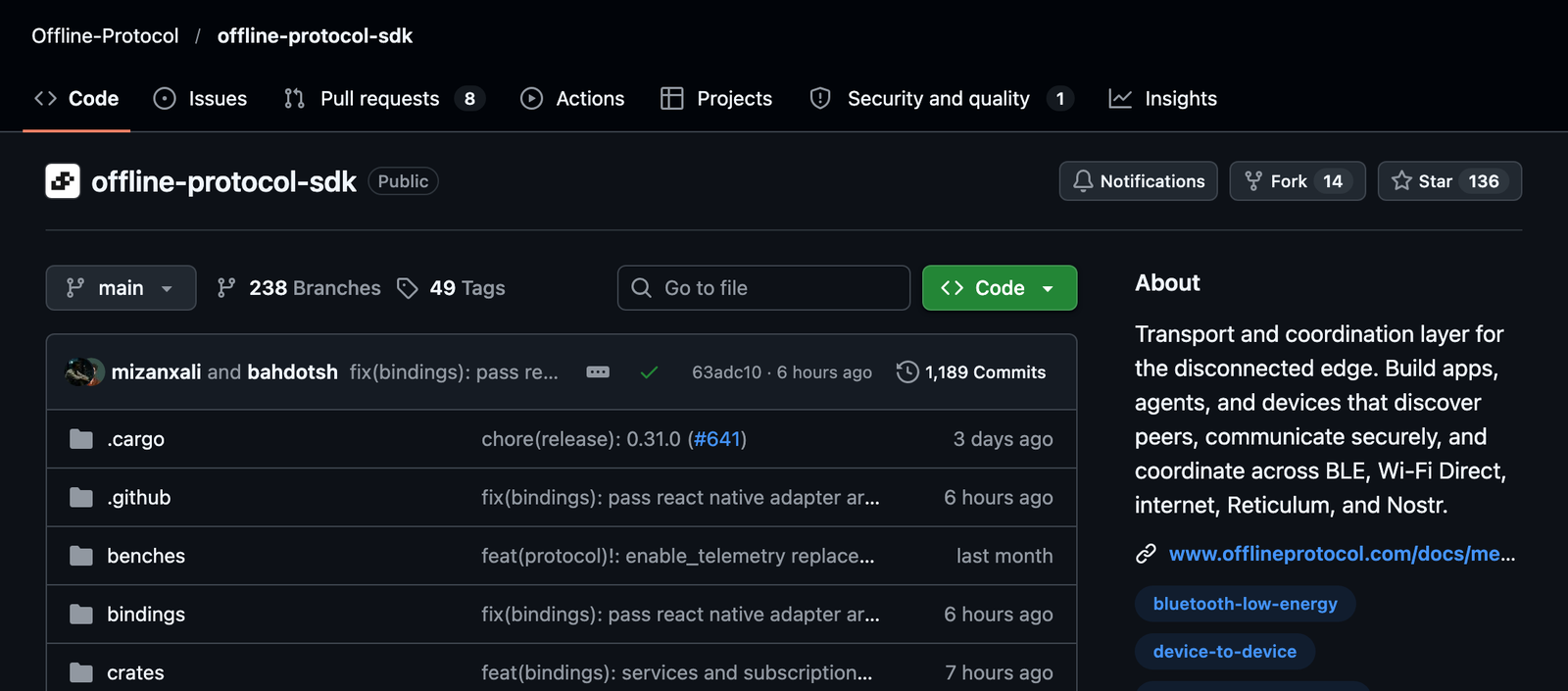Focus the Go to file search field
This screenshot has width=1568, height=691.
(763, 288)
